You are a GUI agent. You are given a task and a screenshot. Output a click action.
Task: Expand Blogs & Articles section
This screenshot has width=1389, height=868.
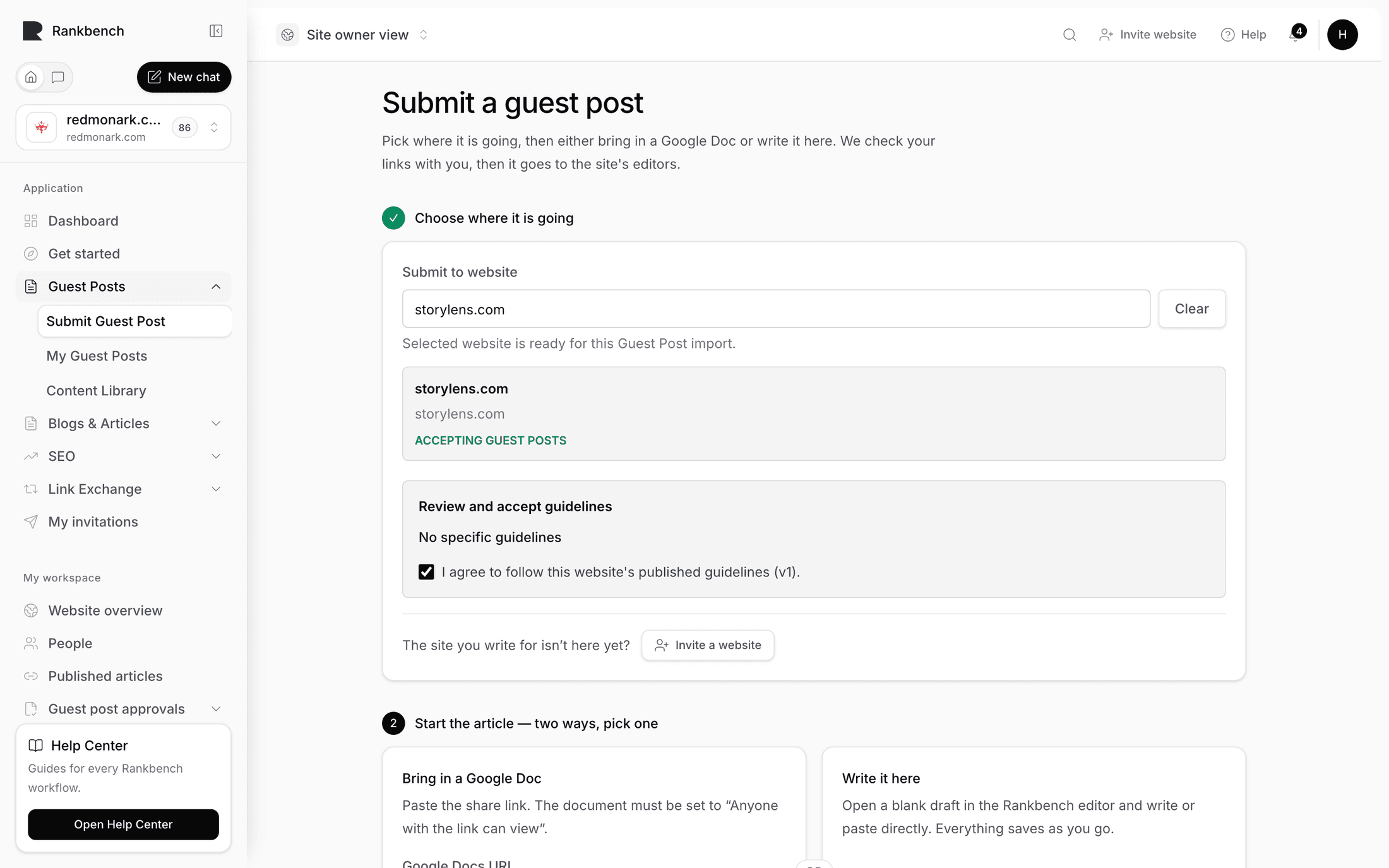(216, 424)
